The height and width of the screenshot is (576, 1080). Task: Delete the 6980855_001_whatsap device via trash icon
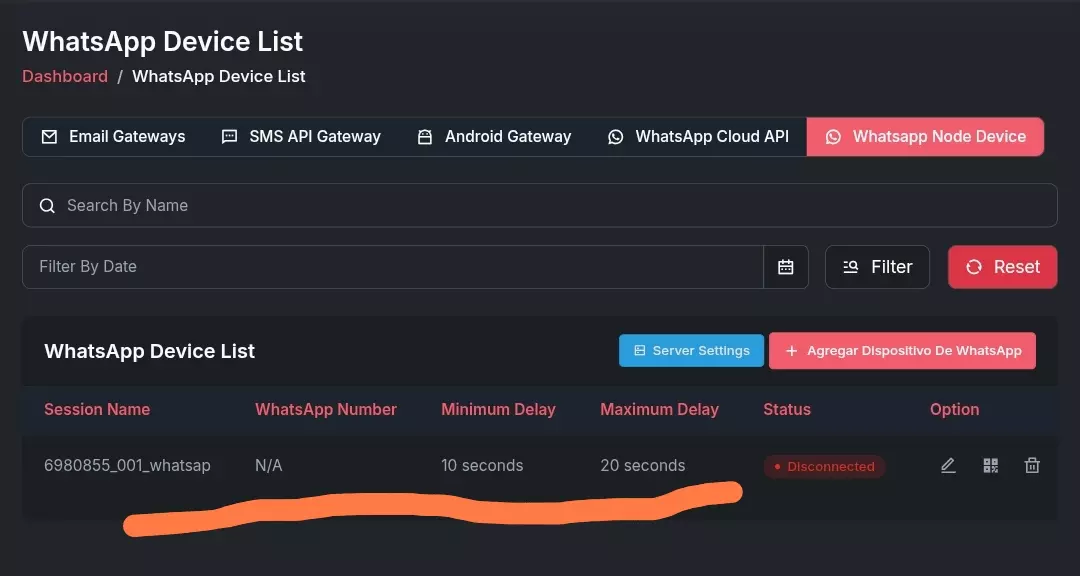[1032, 466]
